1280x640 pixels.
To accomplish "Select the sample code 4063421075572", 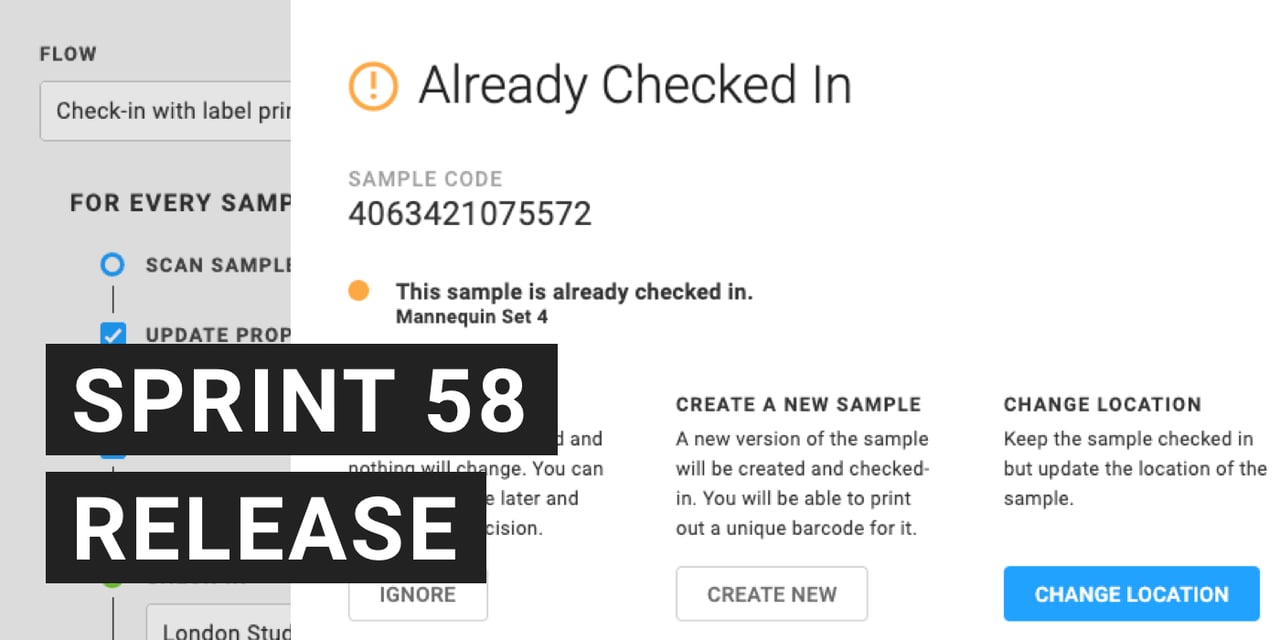I will [470, 214].
